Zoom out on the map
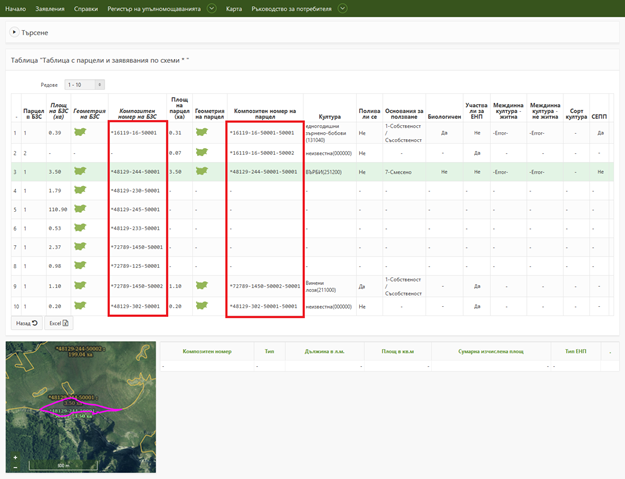 15,467
